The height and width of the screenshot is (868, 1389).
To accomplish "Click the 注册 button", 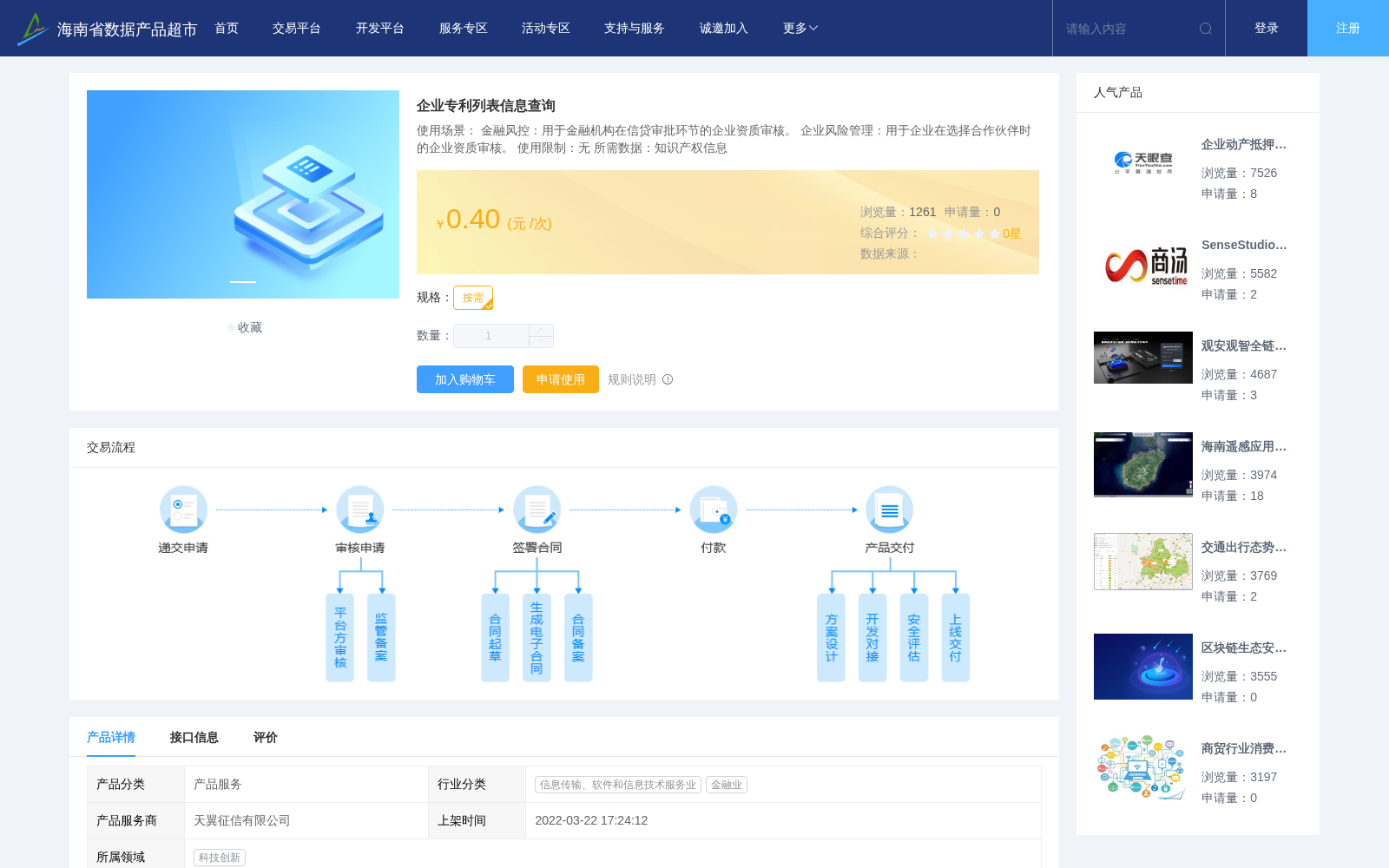I will [1348, 29].
